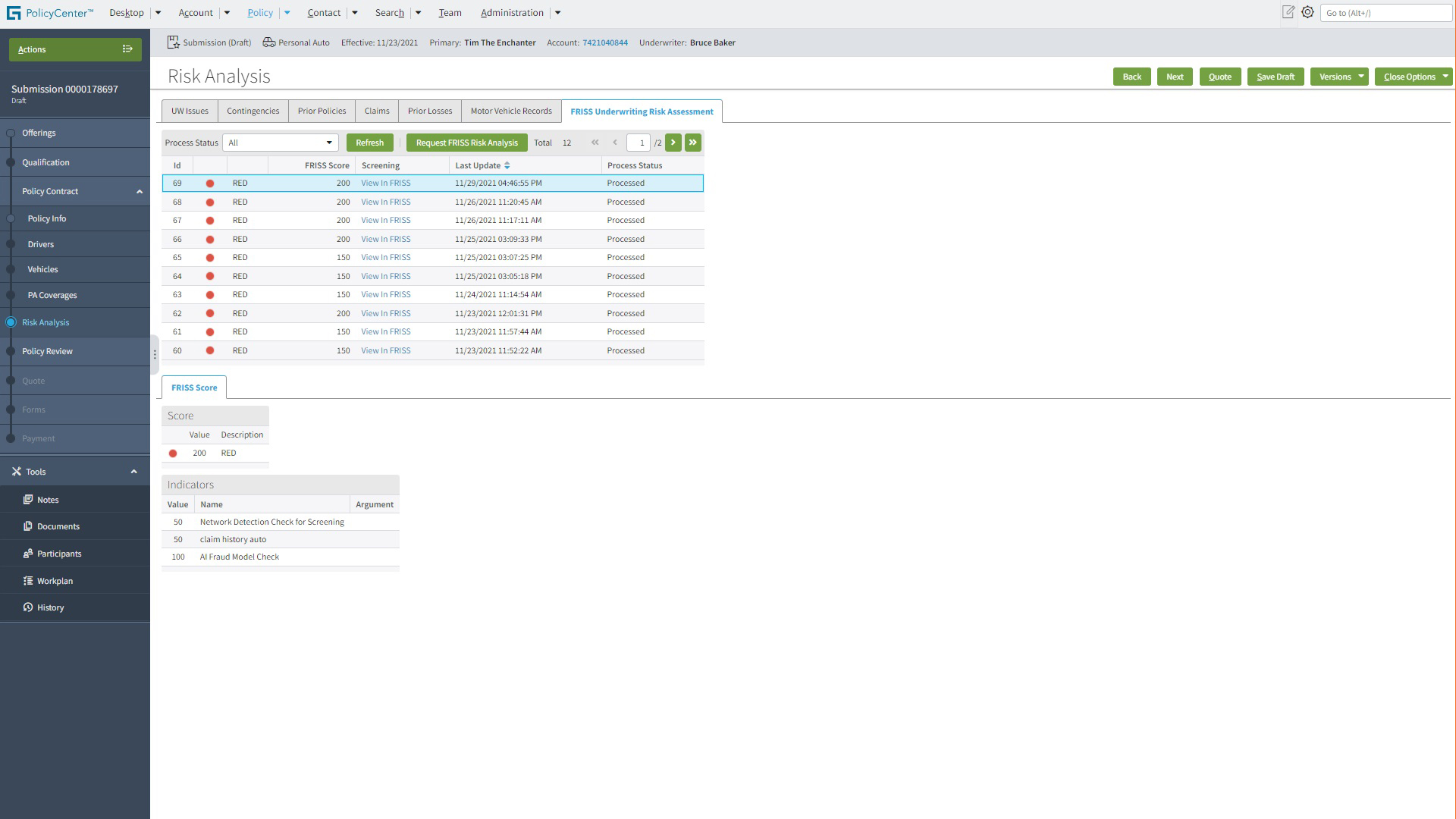Screen dimensions: 1456x819
Task: Open the note edit icon in top bar
Action: click(1288, 12)
